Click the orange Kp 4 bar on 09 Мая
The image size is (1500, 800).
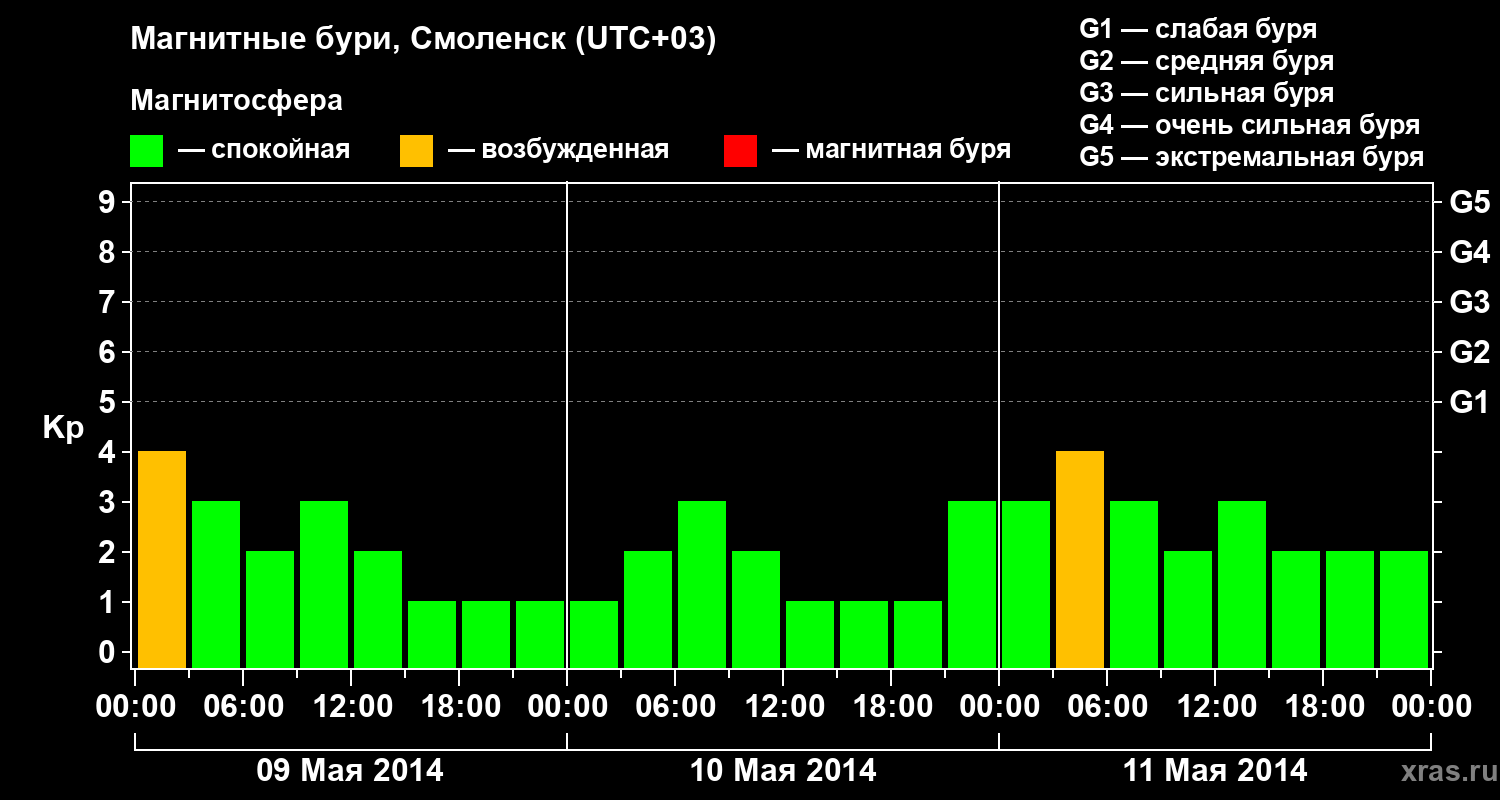tap(162, 559)
